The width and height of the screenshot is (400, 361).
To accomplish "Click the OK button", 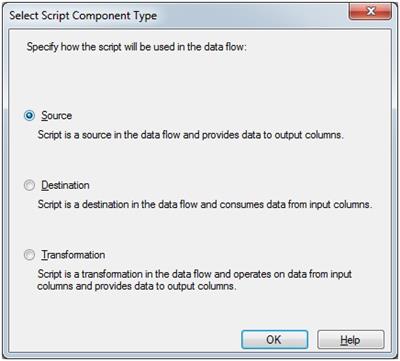I will click(x=274, y=340).
